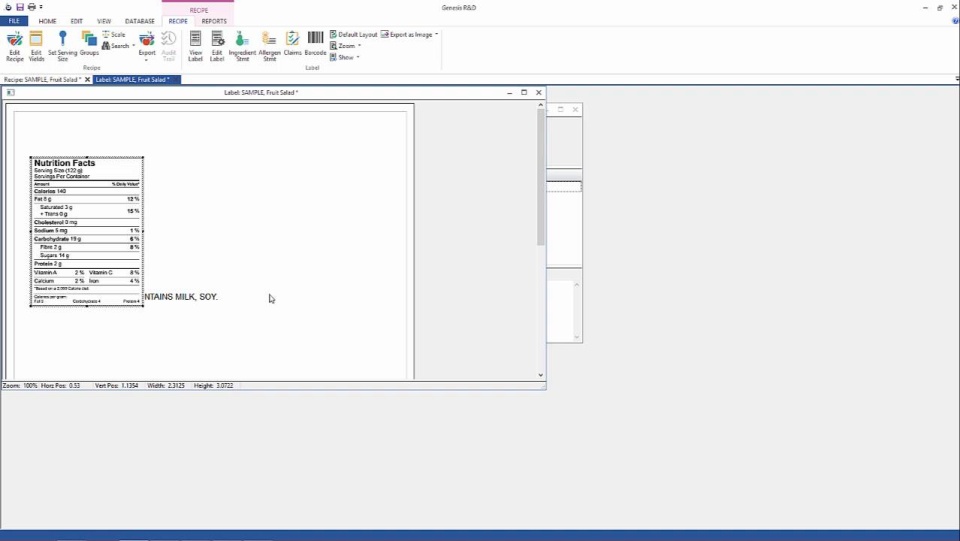Click Set Serving Size icon

pos(62,44)
